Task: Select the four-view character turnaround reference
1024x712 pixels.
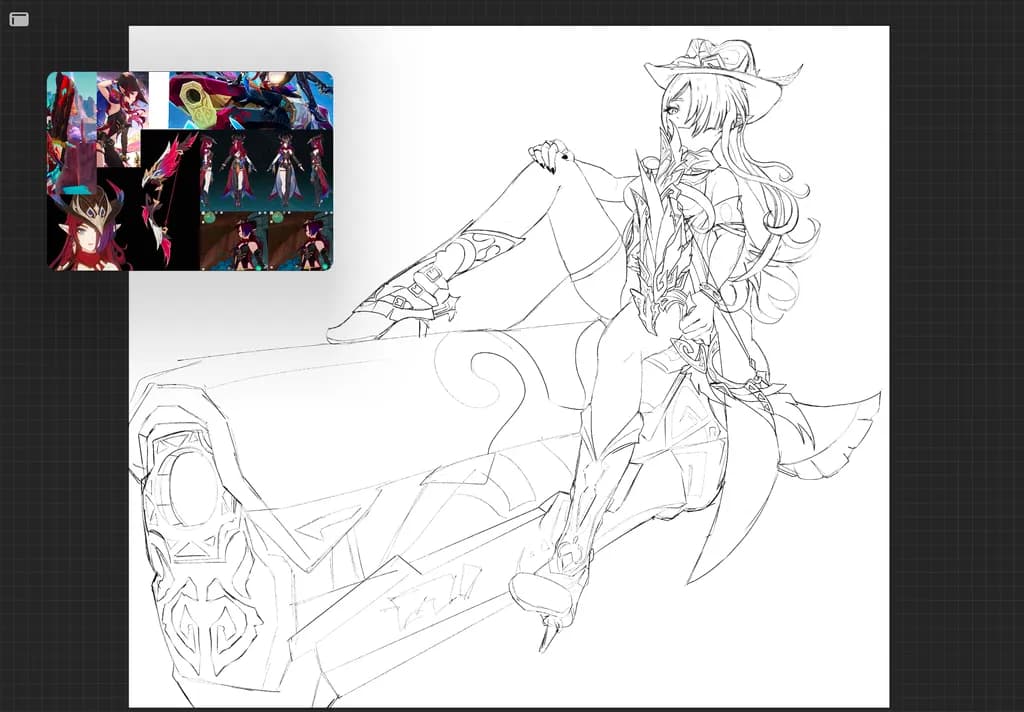Action: point(266,170)
